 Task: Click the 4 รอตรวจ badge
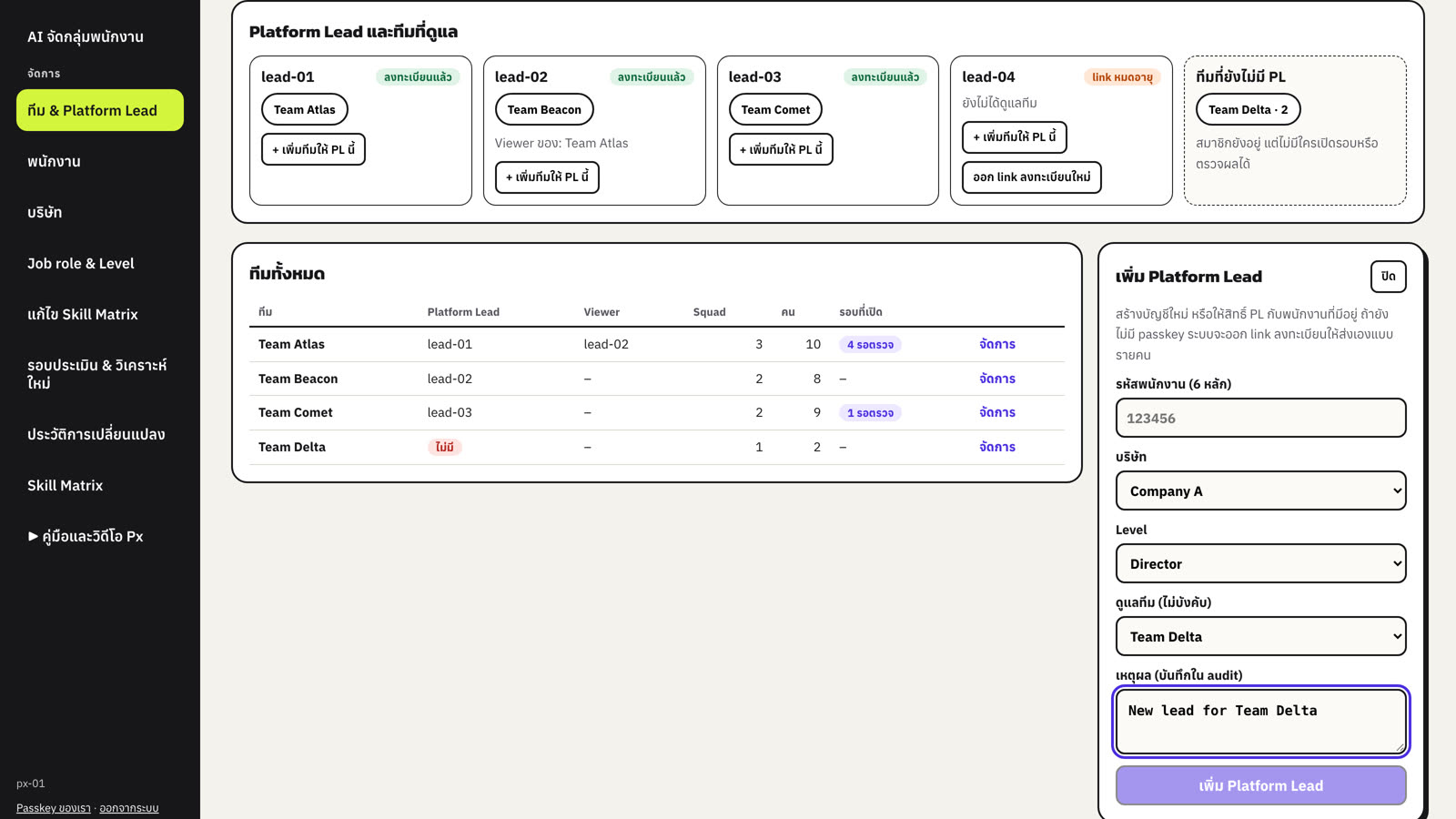870,344
